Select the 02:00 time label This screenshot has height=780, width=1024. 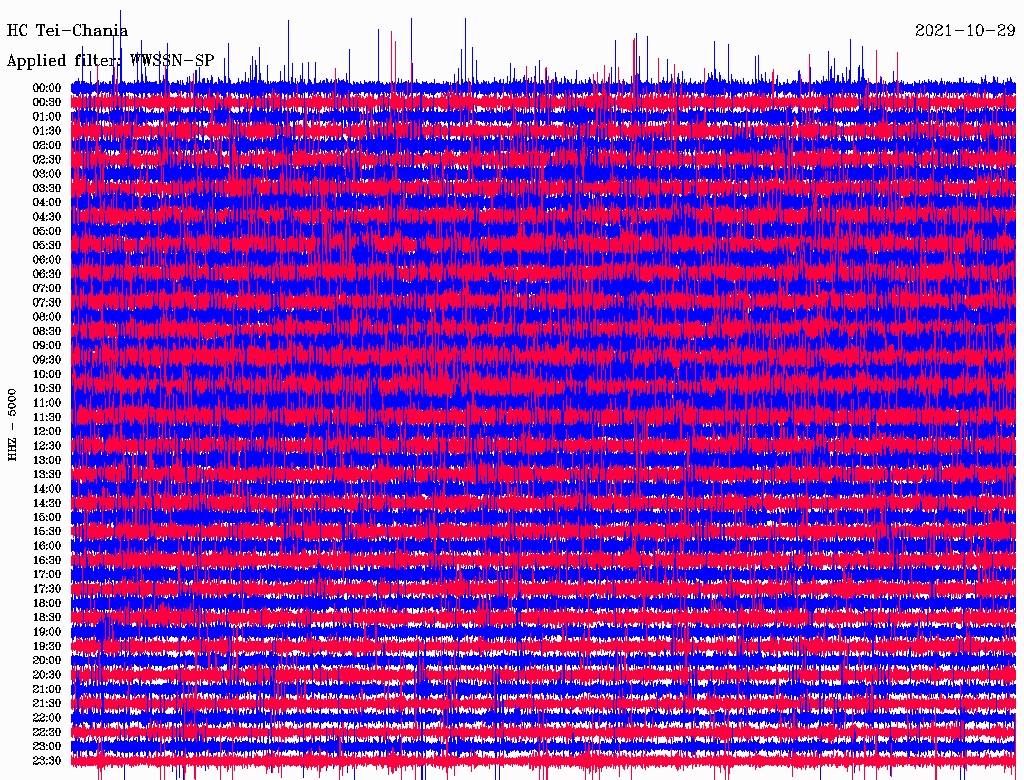(47, 145)
